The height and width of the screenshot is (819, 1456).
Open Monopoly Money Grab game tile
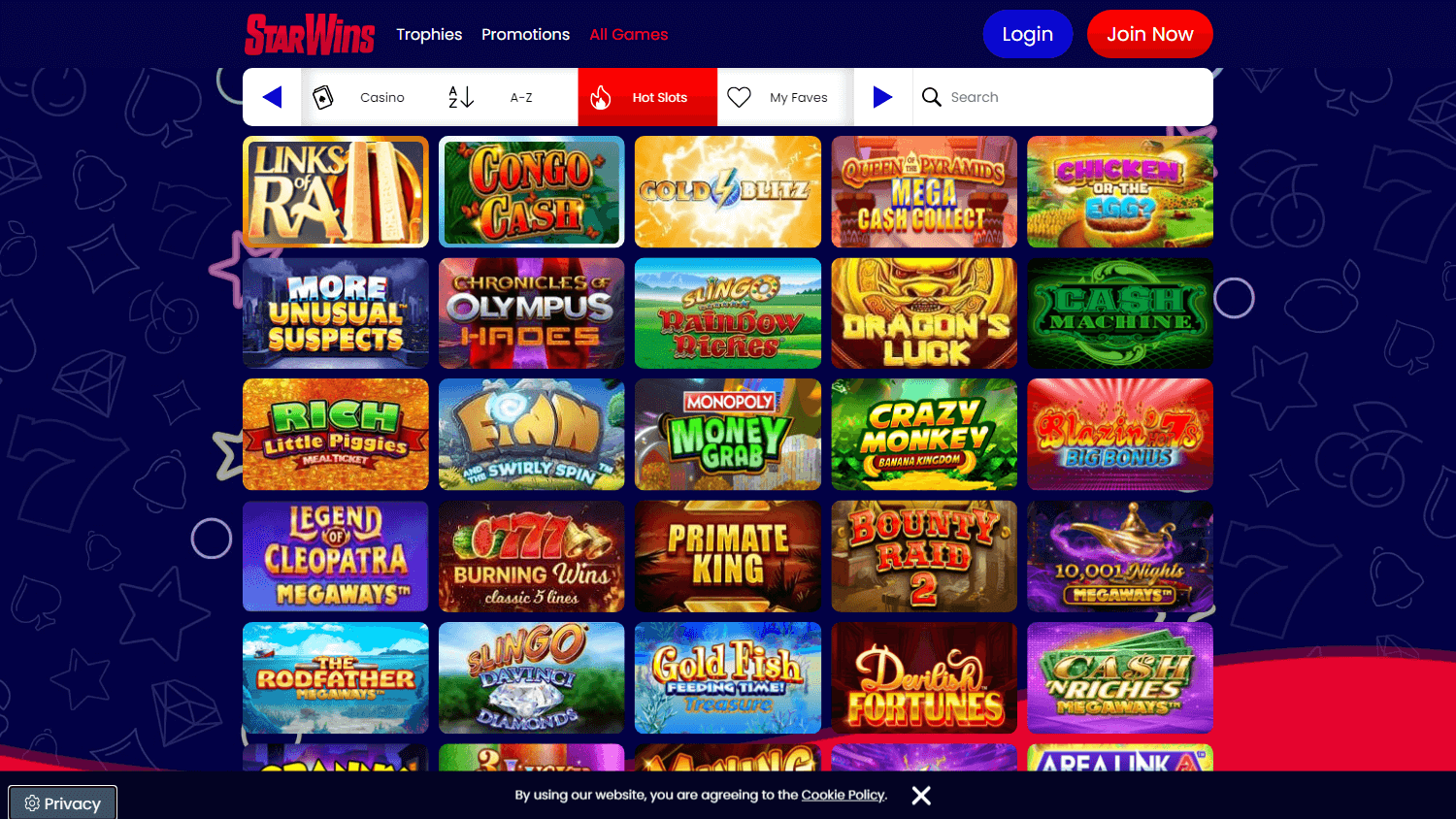[728, 435]
